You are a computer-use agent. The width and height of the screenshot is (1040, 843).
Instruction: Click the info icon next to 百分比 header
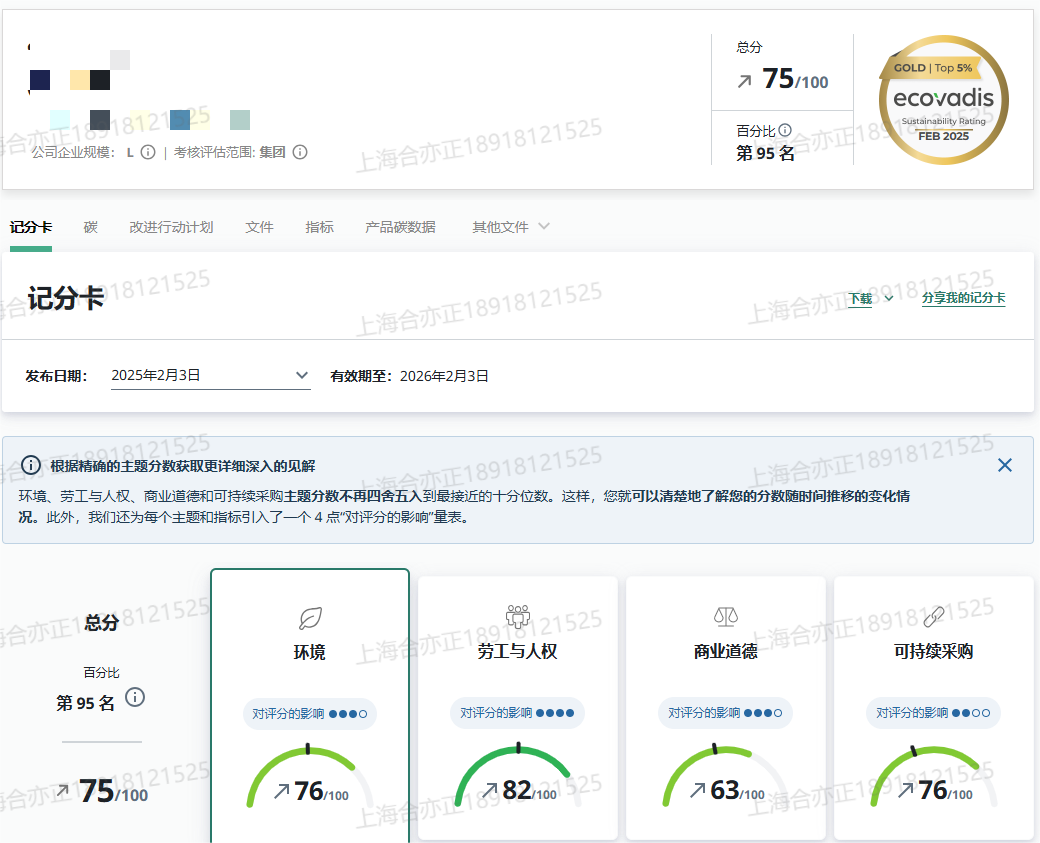click(785, 130)
